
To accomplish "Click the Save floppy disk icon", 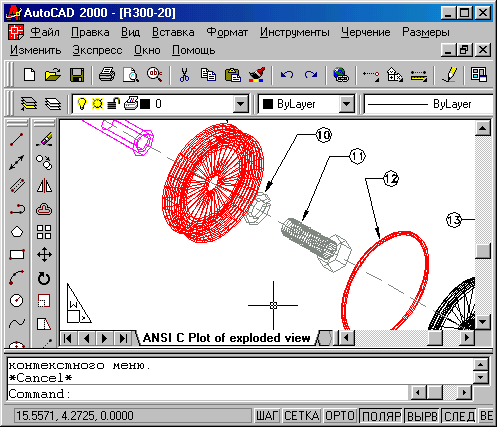I will click(x=77, y=75).
